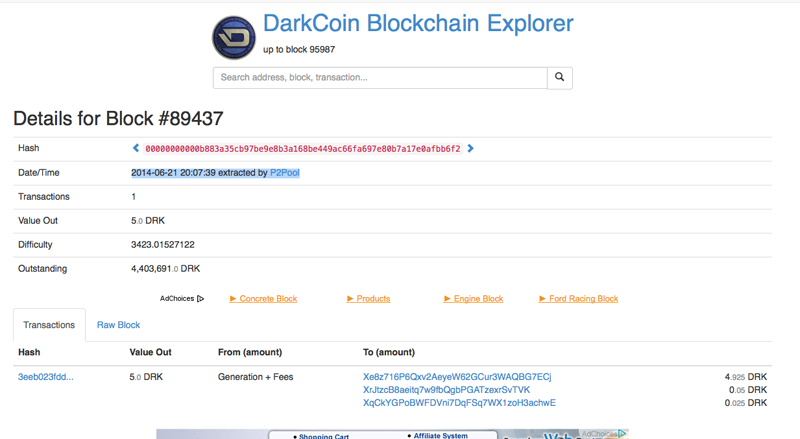Click the AdChoices label text
800x439 pixels.
(177, 299)
